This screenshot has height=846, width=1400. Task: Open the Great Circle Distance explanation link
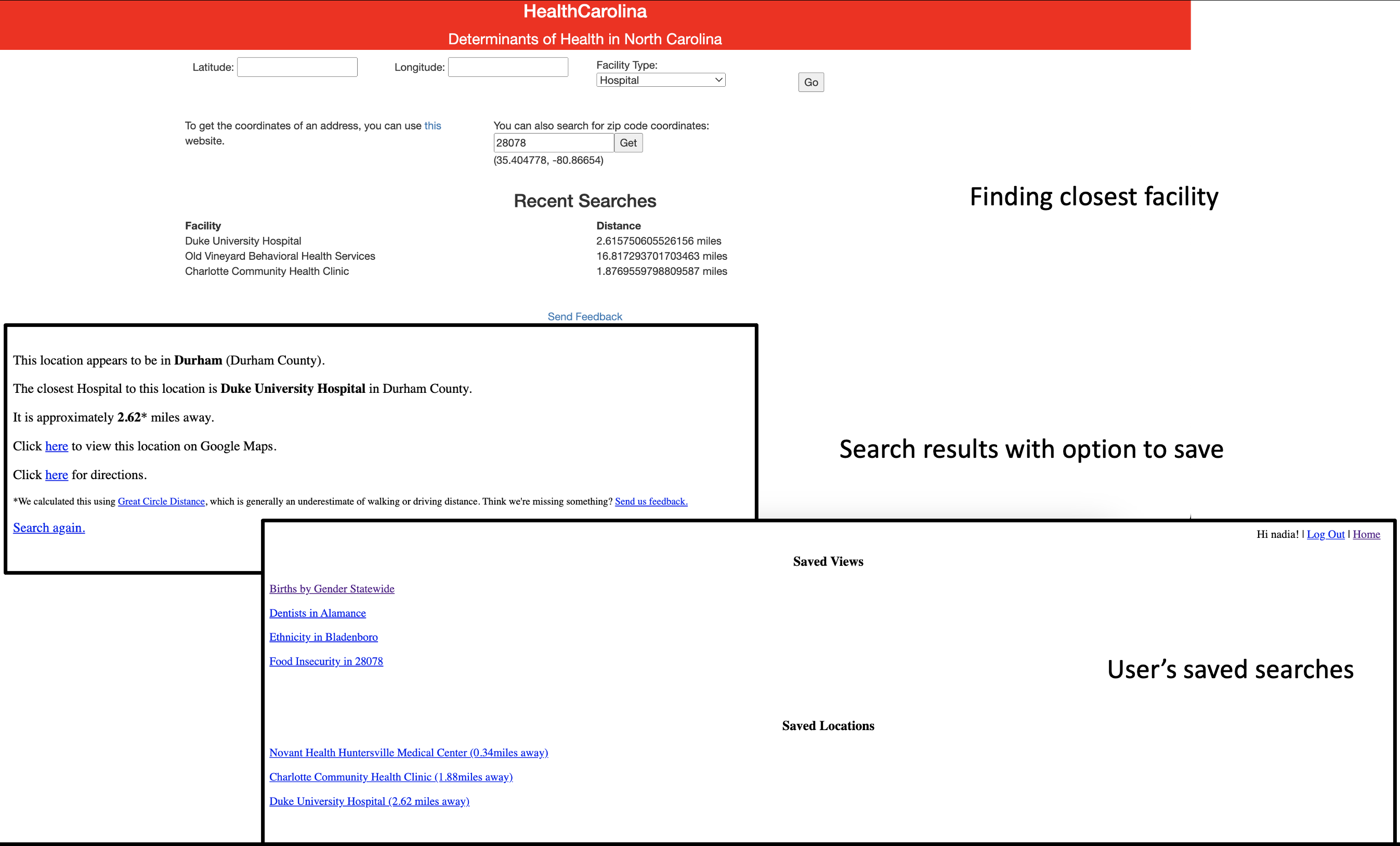(x=161, y=501)
